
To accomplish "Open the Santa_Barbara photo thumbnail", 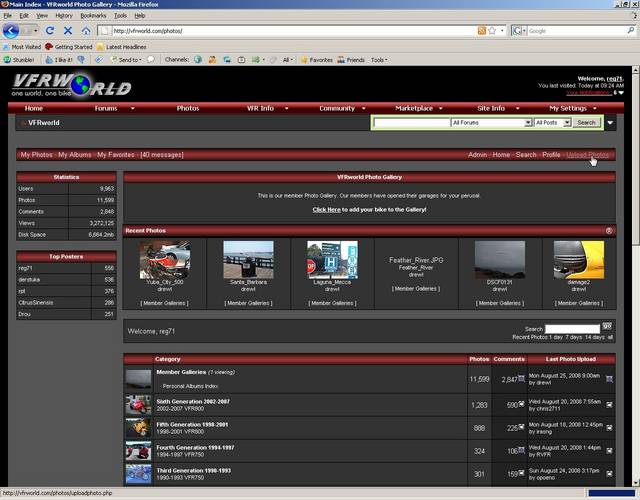I will point(248,259).
